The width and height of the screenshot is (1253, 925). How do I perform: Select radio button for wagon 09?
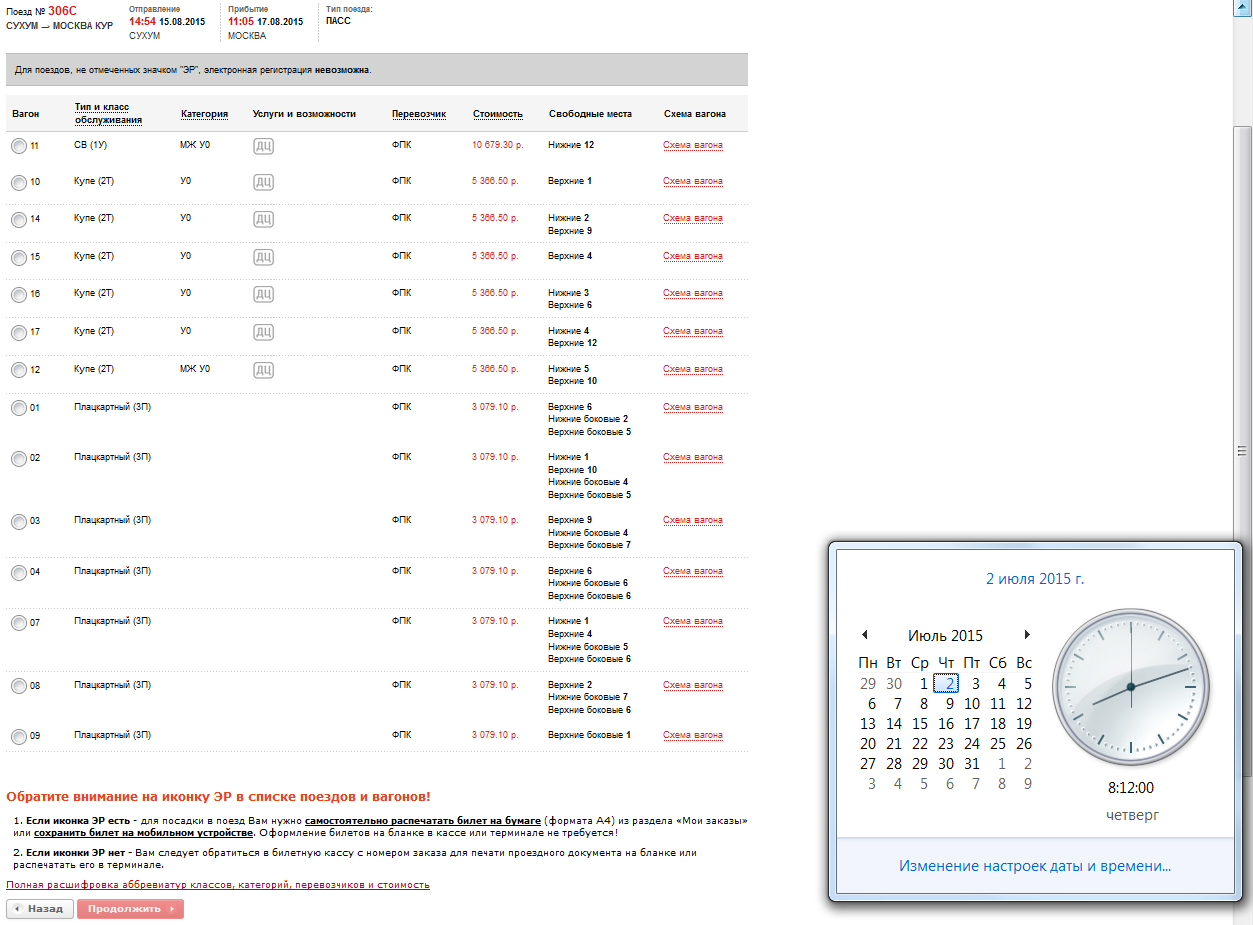pyautogui.click(x=19, y=736)
